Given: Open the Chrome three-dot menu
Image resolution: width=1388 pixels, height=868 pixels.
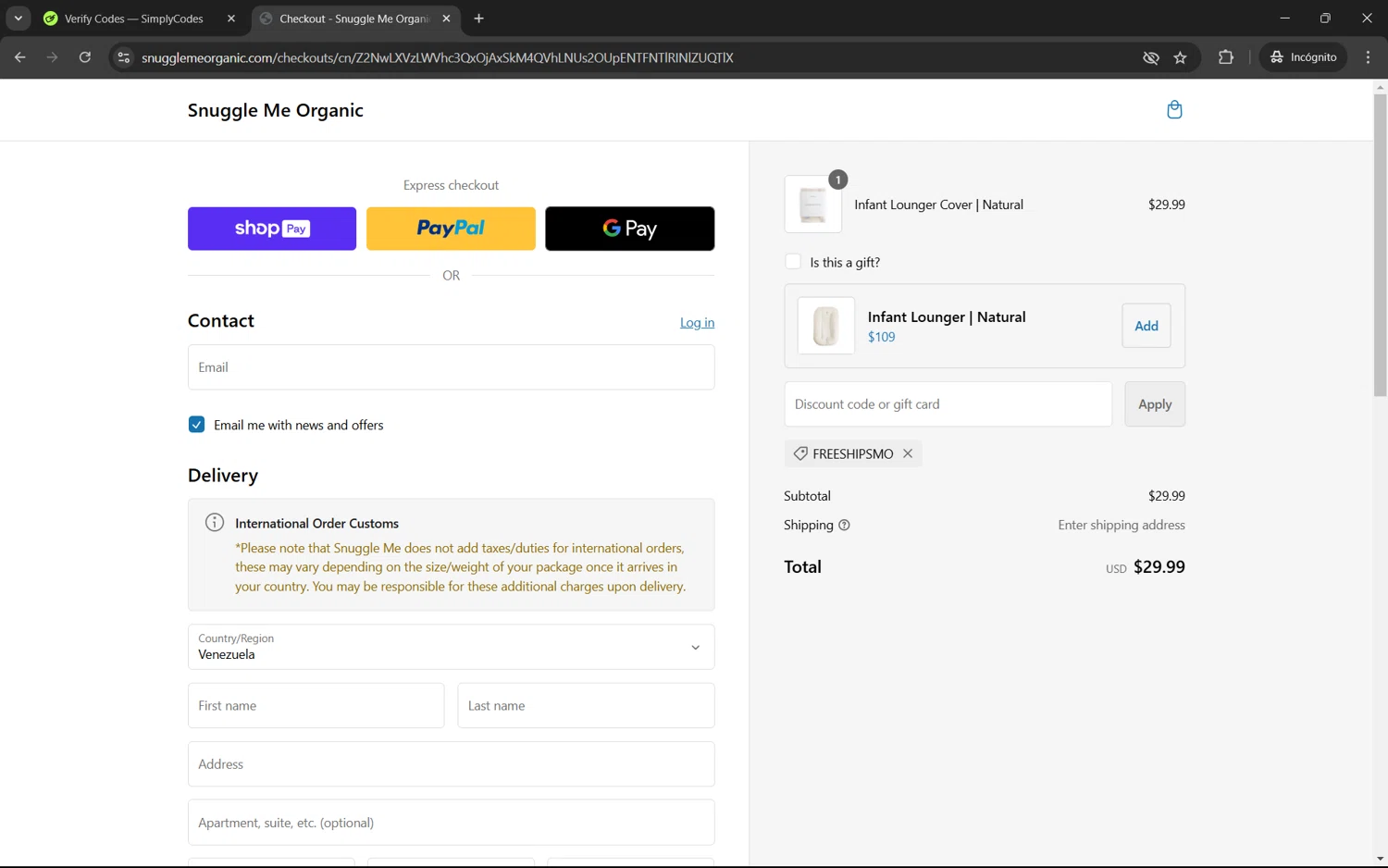Looking at the screenshot, I should (1368, 57).
